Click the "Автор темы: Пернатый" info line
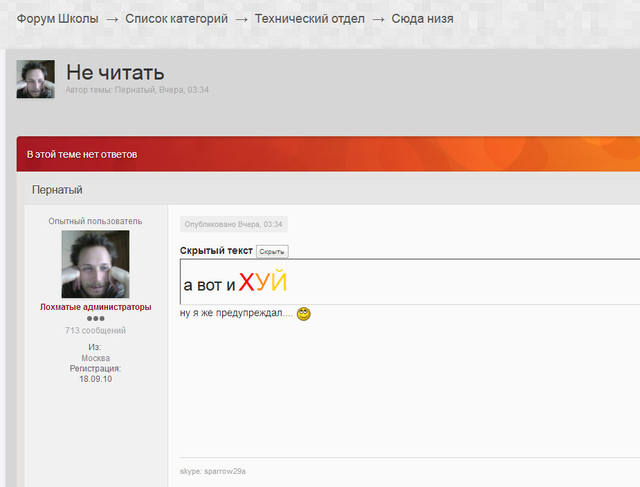640x487 pixels. (x=136, y=90)
